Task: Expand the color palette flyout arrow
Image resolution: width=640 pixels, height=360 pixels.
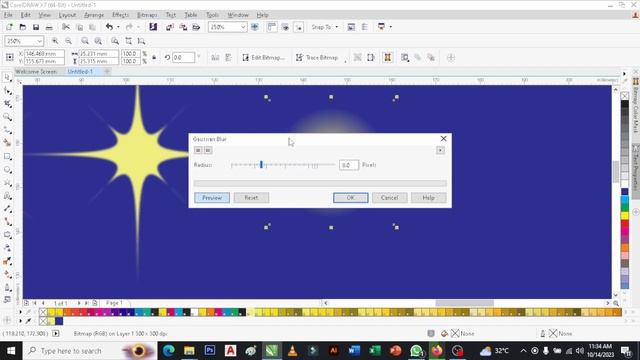Action: tap(20, 312)
